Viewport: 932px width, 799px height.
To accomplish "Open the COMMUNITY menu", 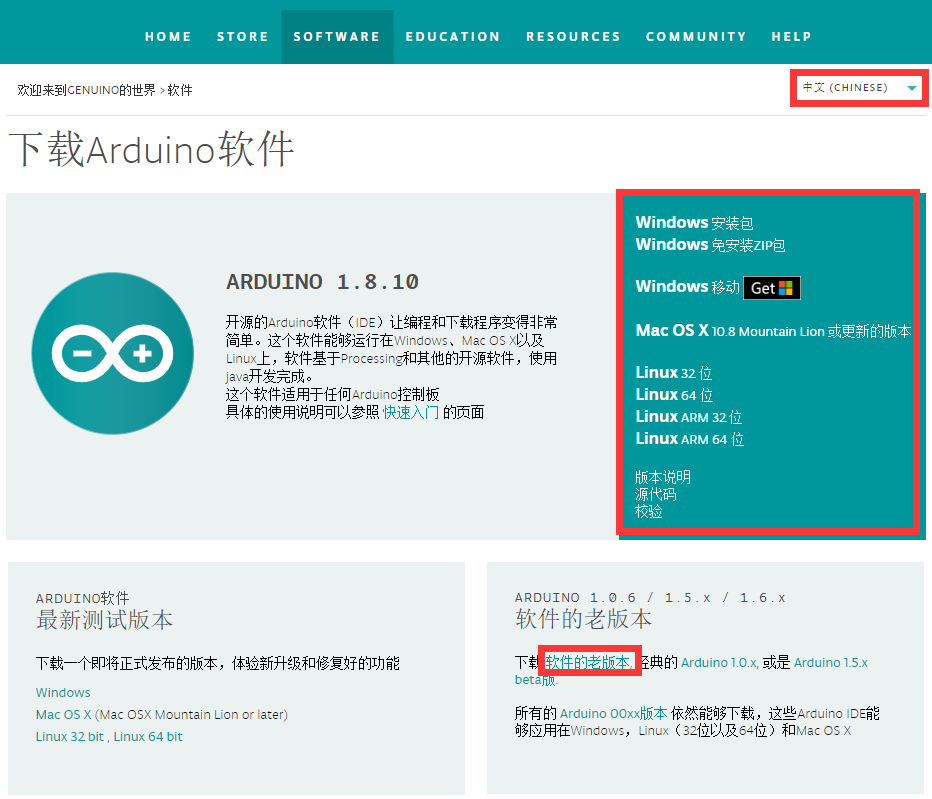I will [x=696, y=37].
